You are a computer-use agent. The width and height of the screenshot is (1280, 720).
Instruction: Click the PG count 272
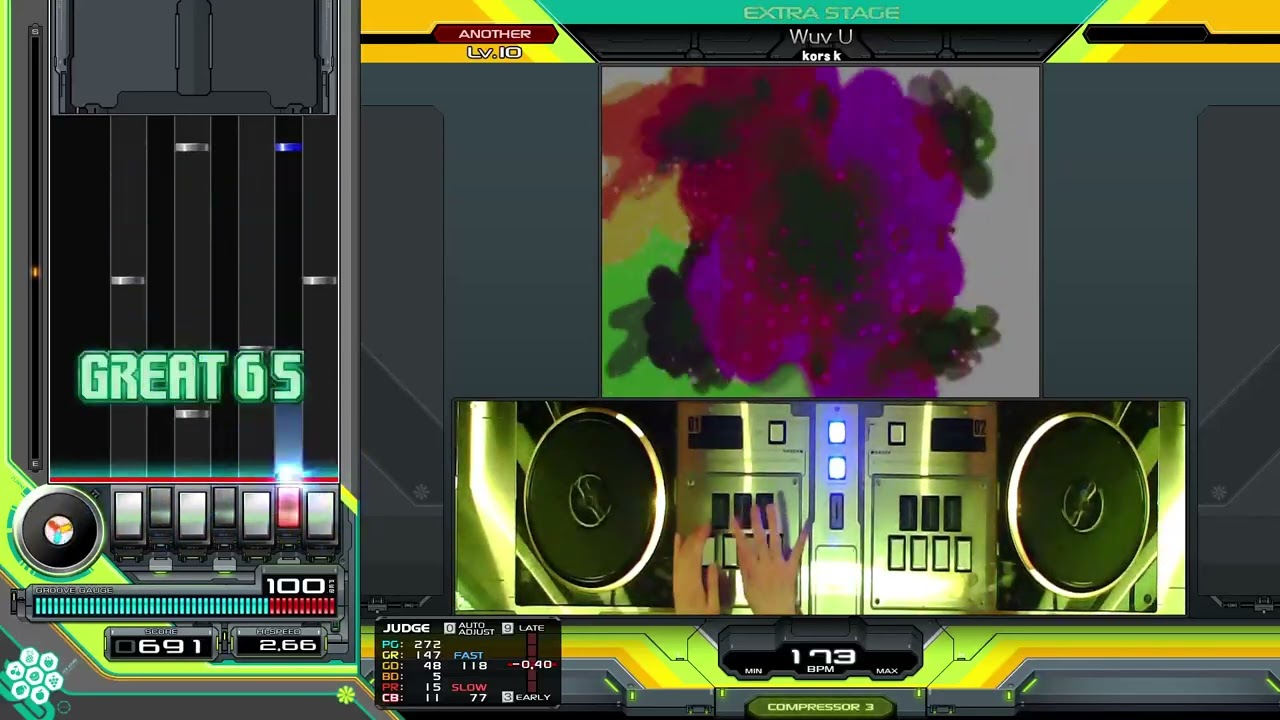coord(427,645)
